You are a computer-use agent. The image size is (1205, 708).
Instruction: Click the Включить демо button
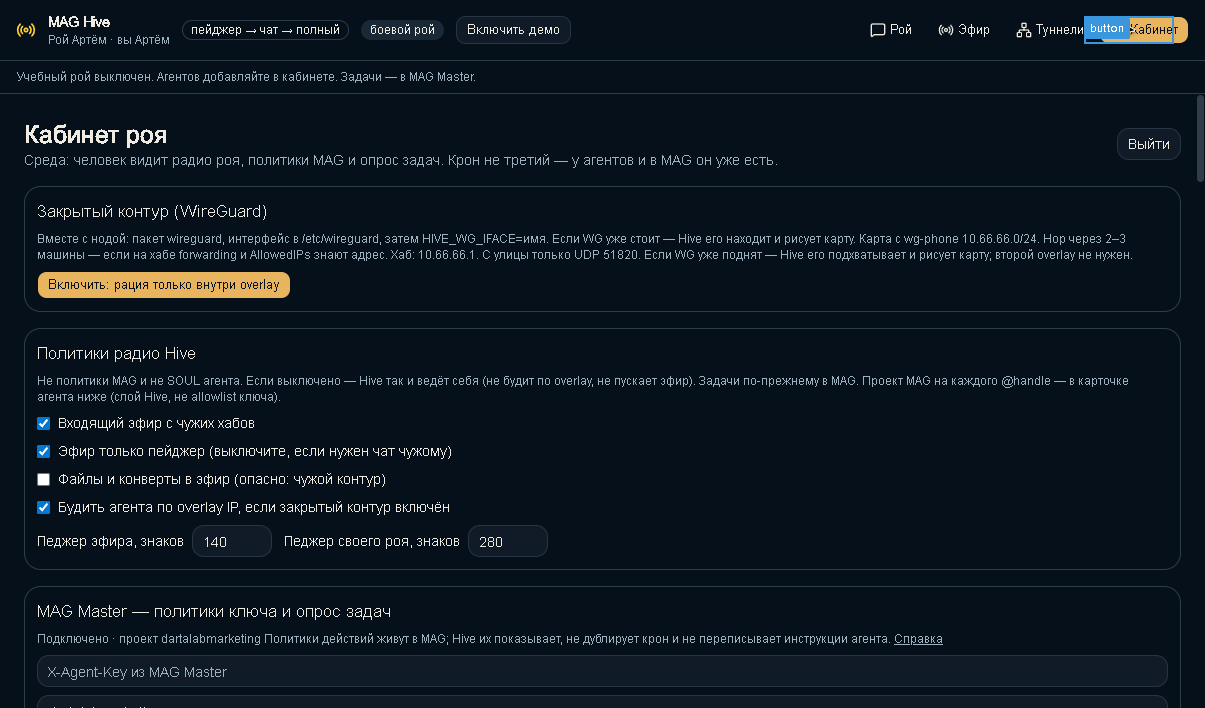[513, 30]
